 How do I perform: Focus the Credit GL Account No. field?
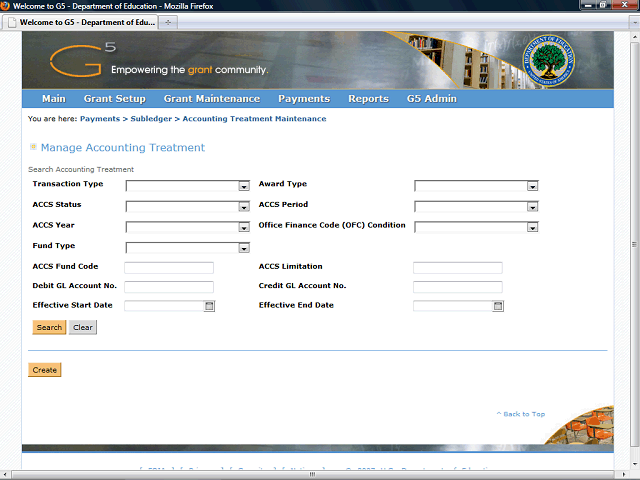tap(458, 287)
